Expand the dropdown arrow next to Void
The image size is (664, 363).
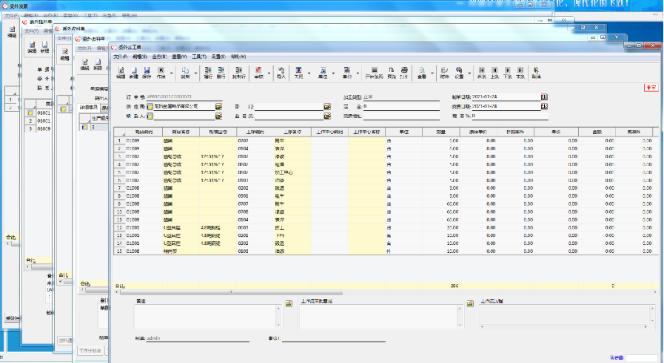coord(172,73)
